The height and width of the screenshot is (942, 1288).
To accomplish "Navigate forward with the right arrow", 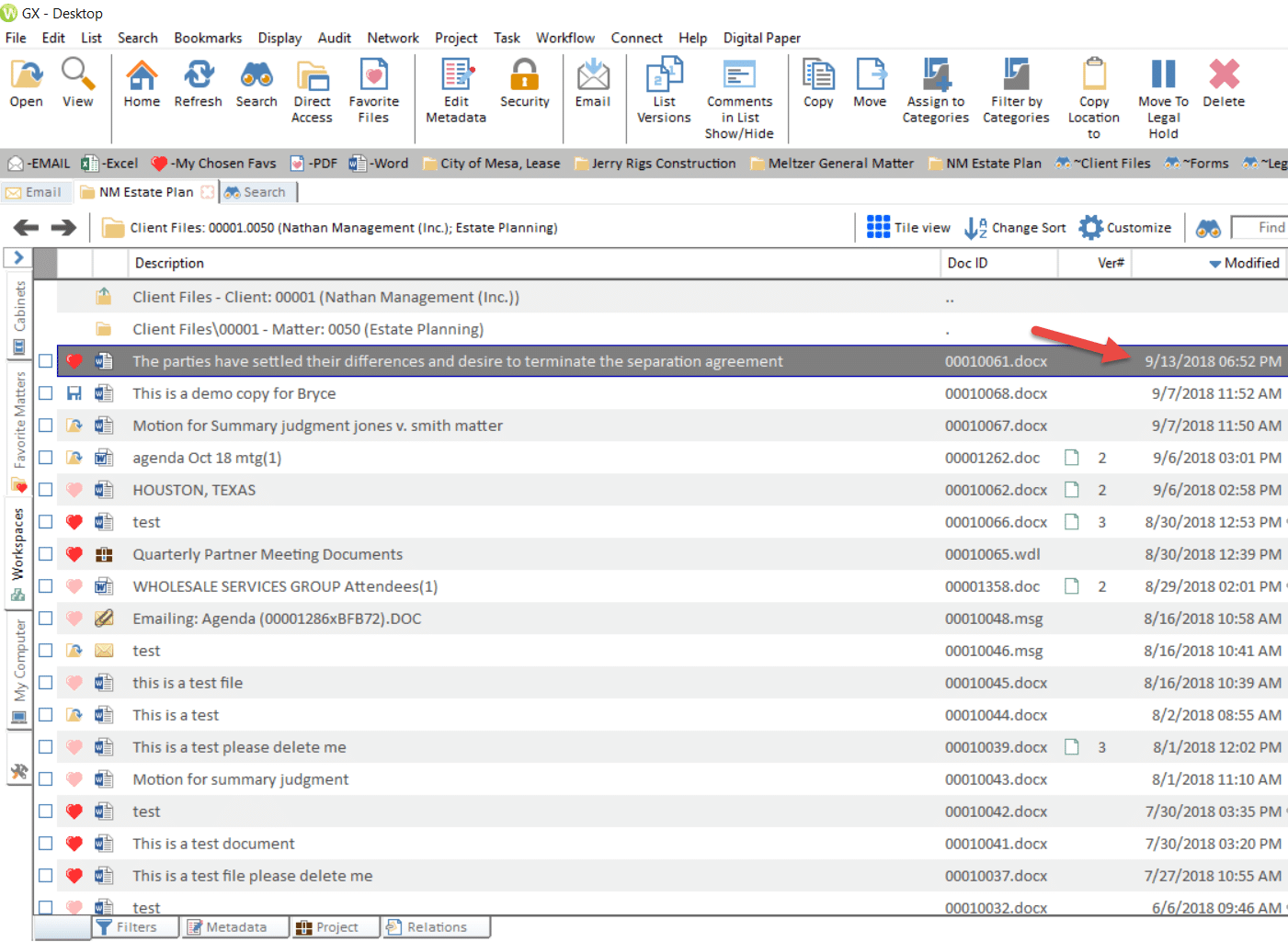I will (x=63, y=227).
